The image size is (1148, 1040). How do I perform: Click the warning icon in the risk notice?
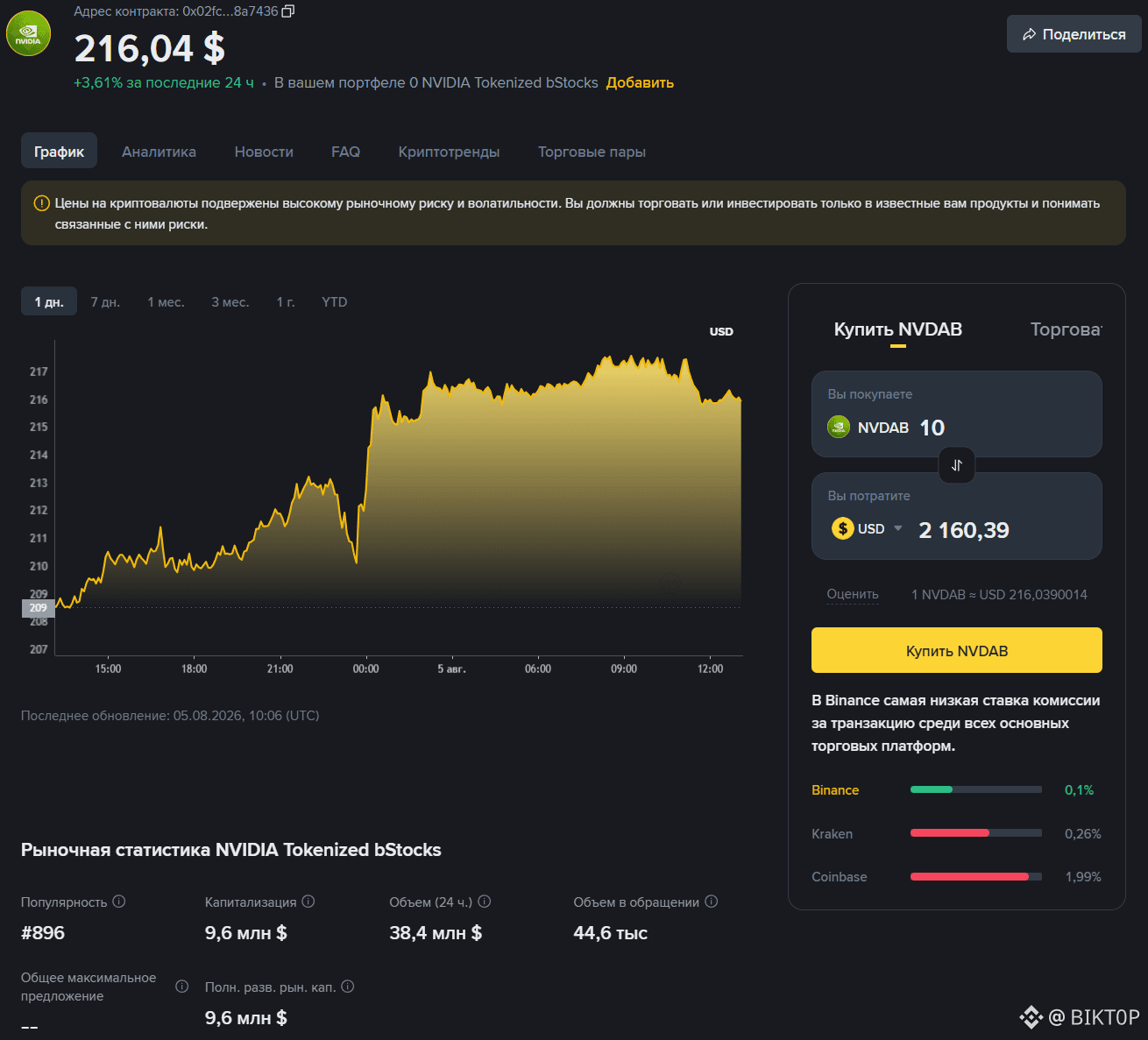[41, 203]
